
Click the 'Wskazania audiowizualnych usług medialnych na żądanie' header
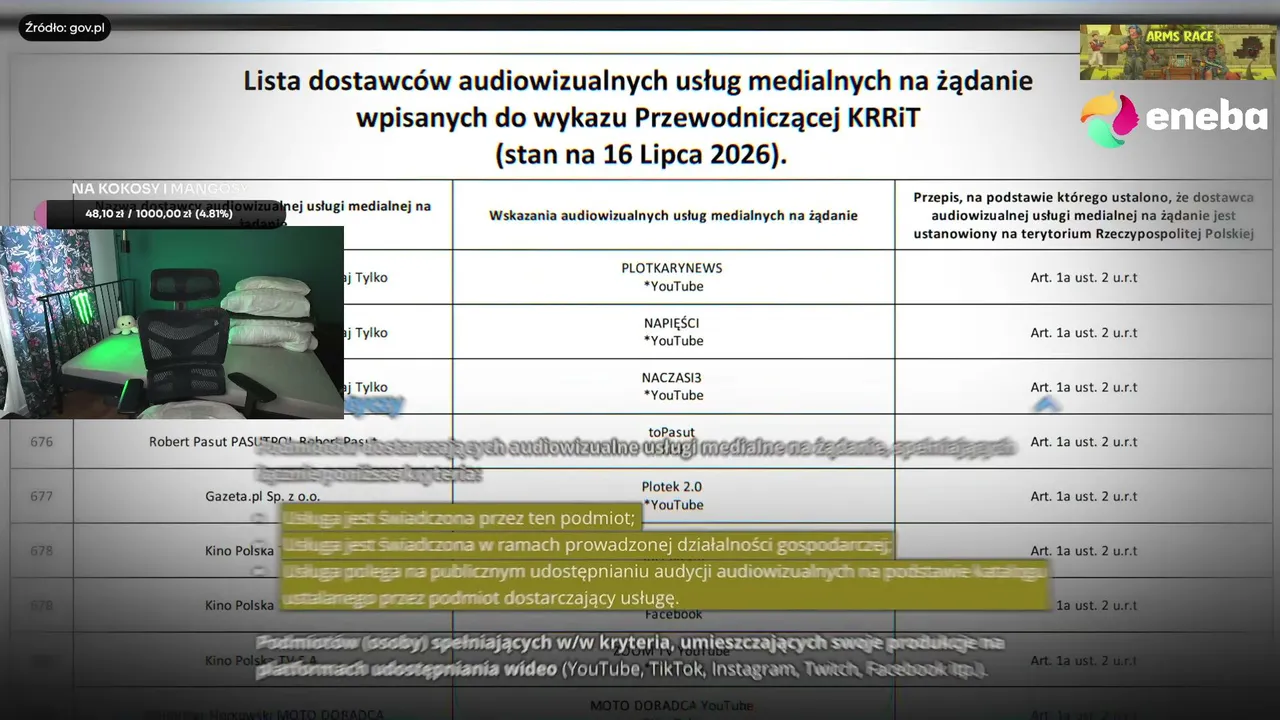(673, 215)
